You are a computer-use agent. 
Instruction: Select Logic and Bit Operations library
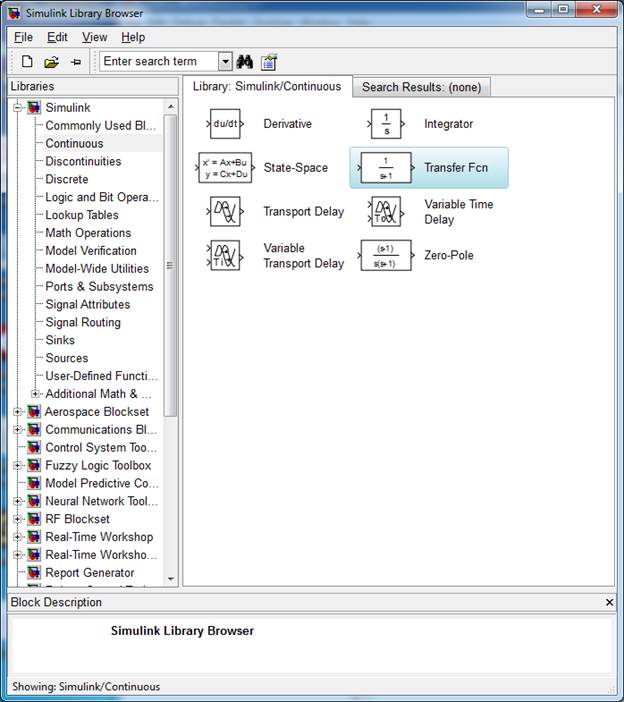click(x=102, y=197)
